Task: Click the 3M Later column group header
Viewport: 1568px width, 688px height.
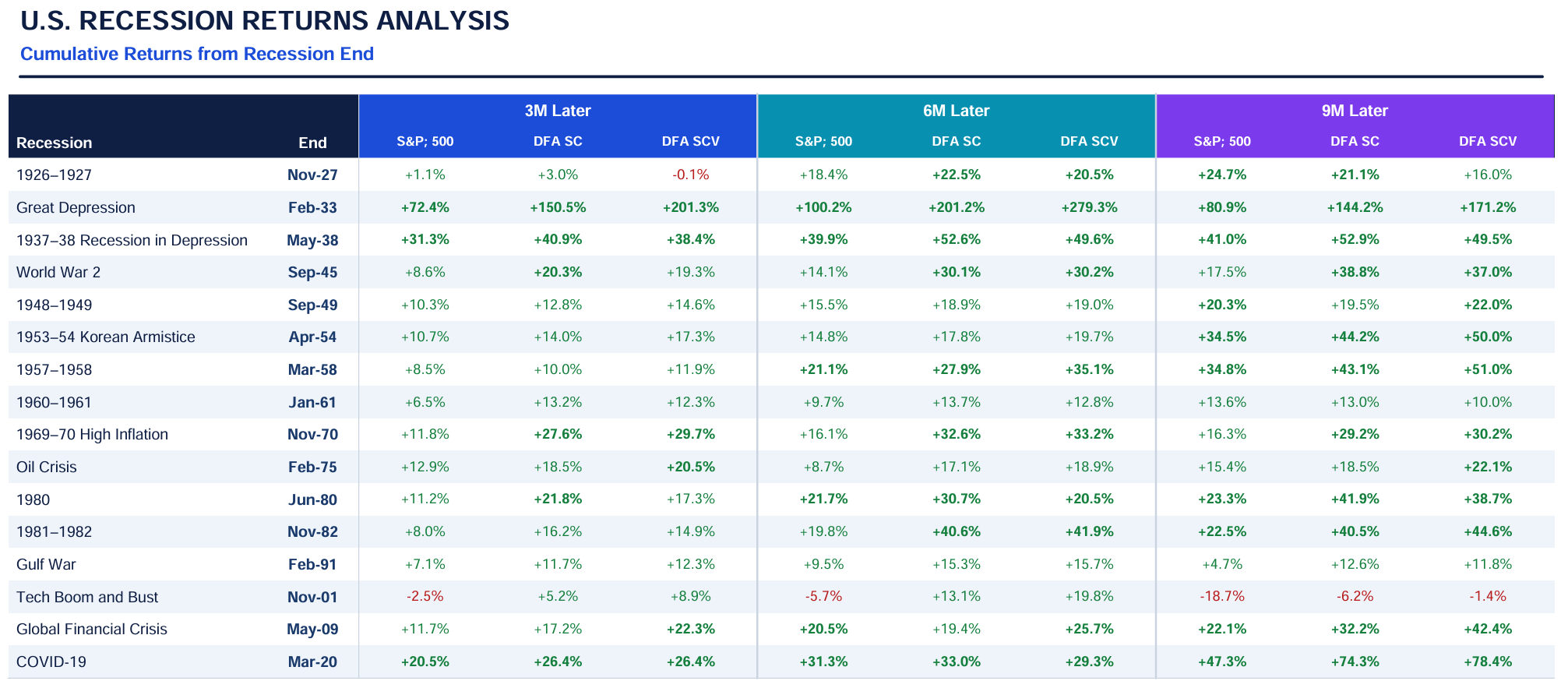Action: [557, 111]
